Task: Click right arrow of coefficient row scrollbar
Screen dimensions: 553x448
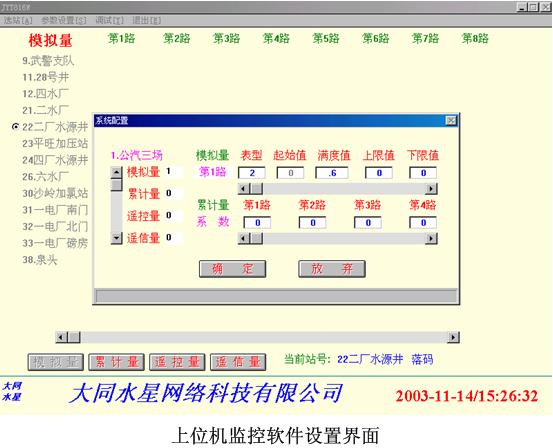Action: click(x=431, y=239)
